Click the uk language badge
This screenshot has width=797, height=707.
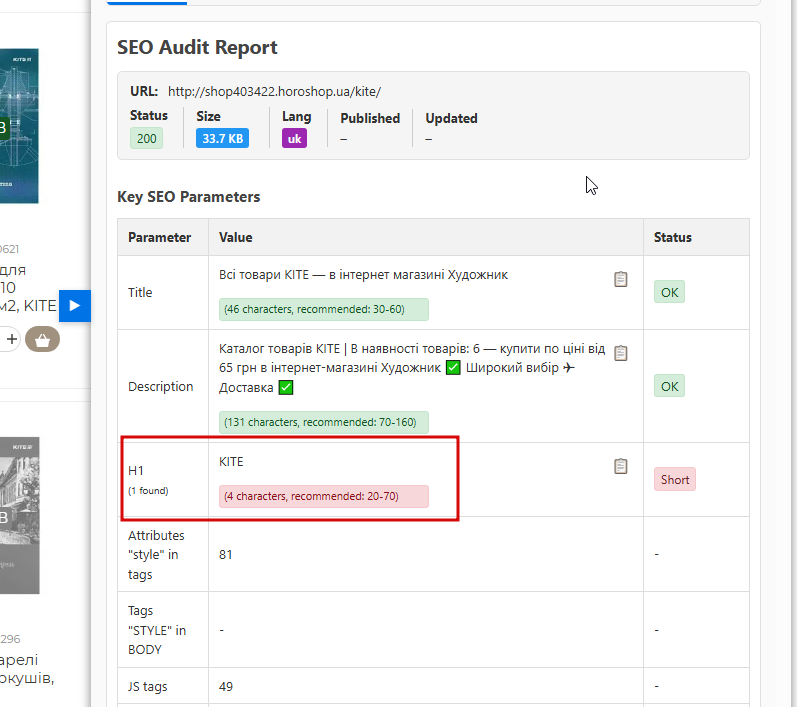tap(294, 138)
